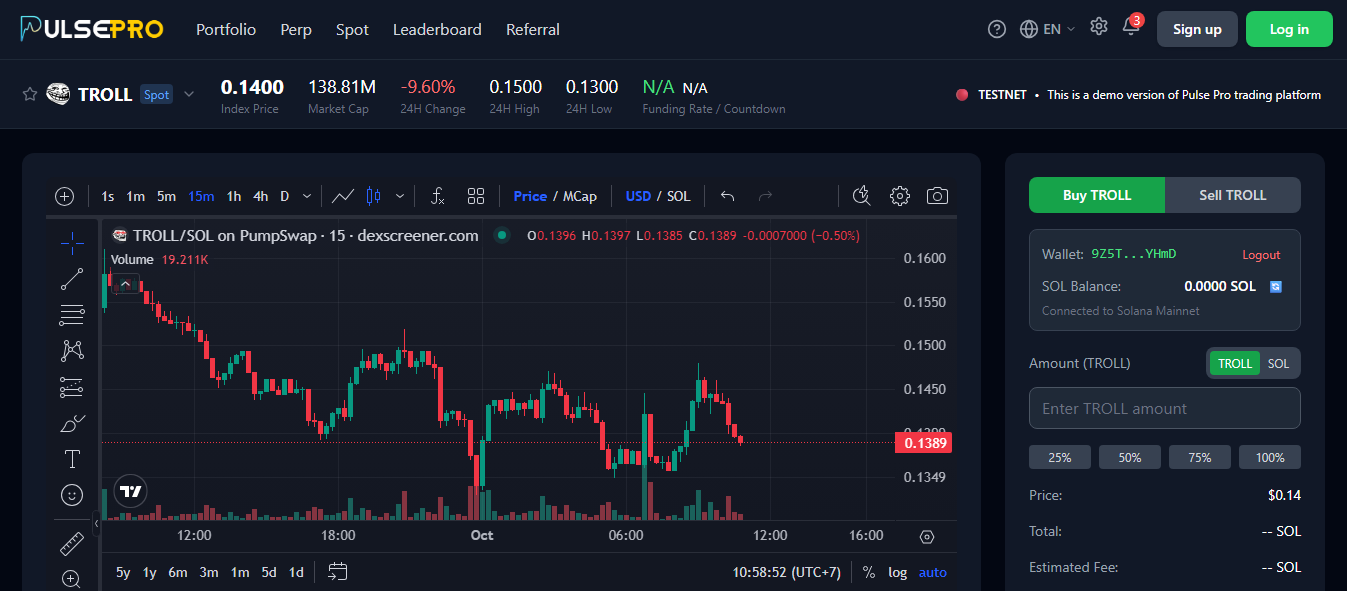Click the Sign up button
The height and width of the screenshot is (591, 1347).
(1197, 29)
